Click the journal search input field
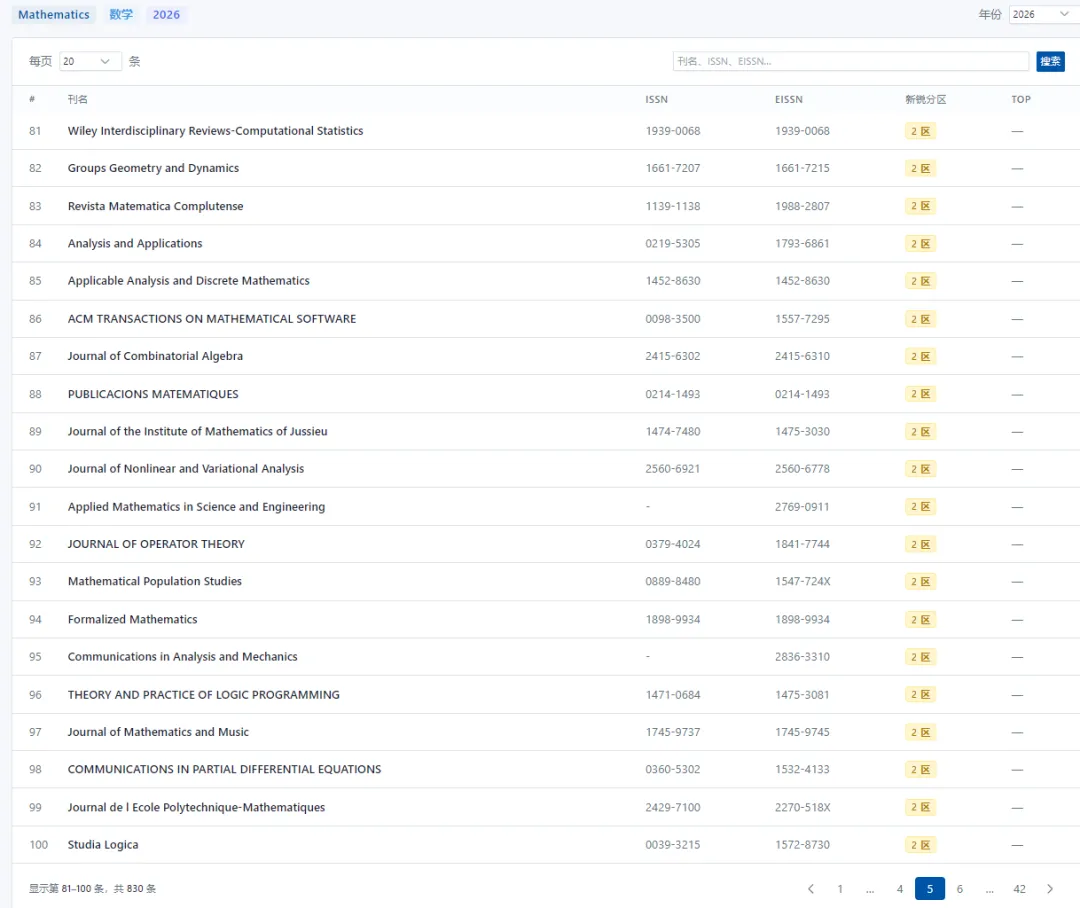 [x=851, y=61]
